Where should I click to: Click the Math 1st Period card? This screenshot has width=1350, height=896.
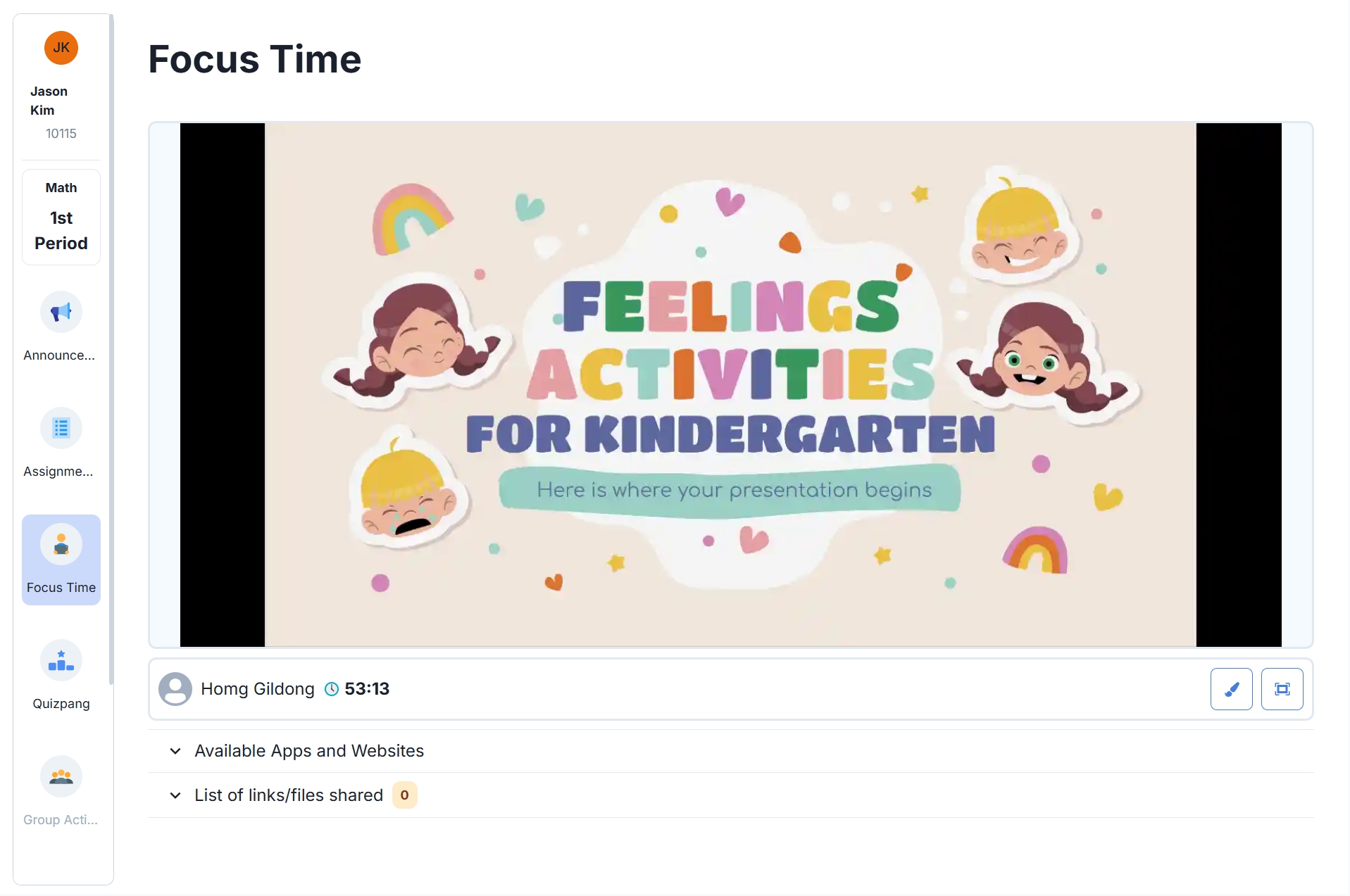(61, 217)
